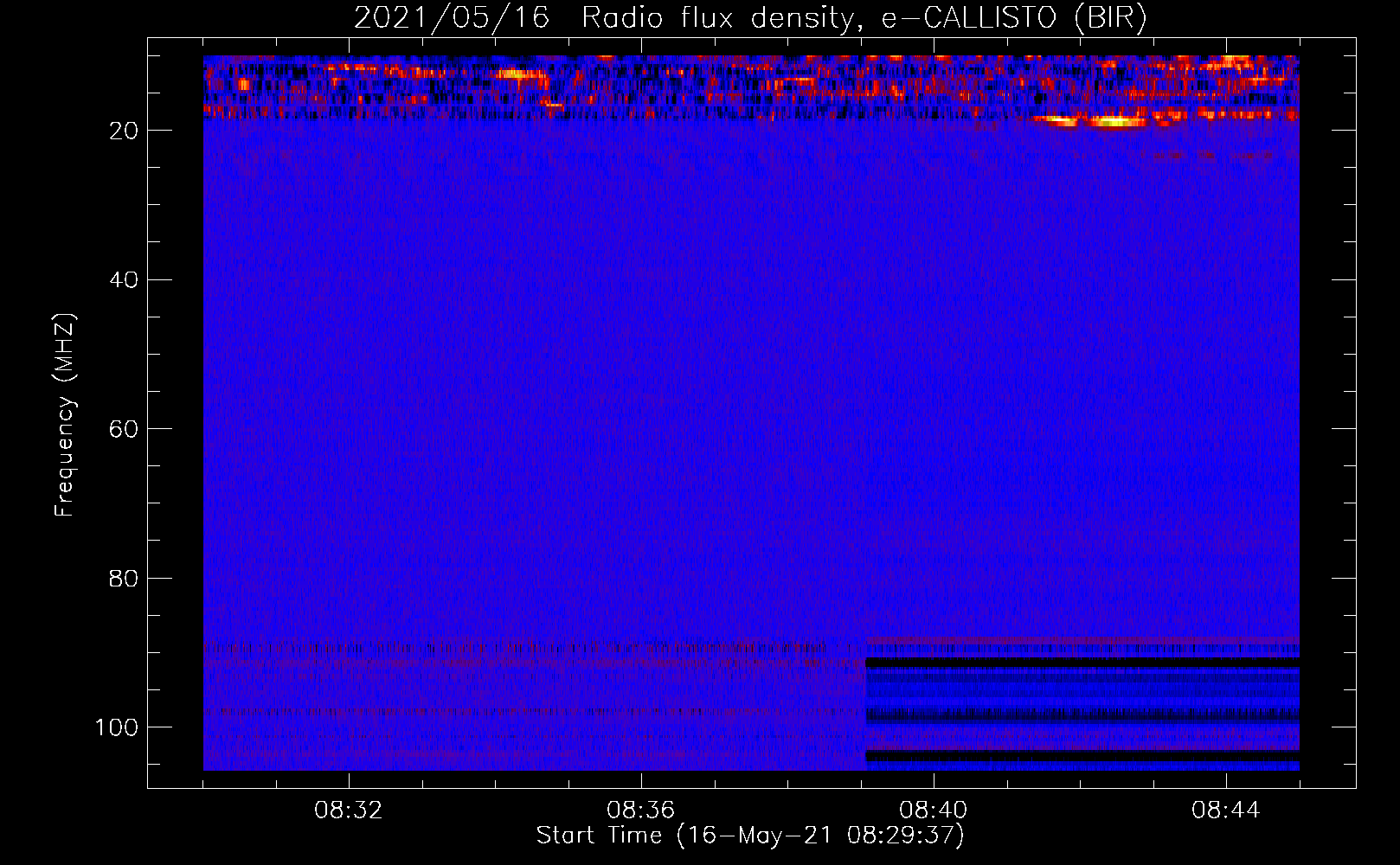This screenshot has width=1400, height=865.
Task: Click the 'Start Time (16-May-21 08:29:37)' label
Action: [x=750, y=836]
